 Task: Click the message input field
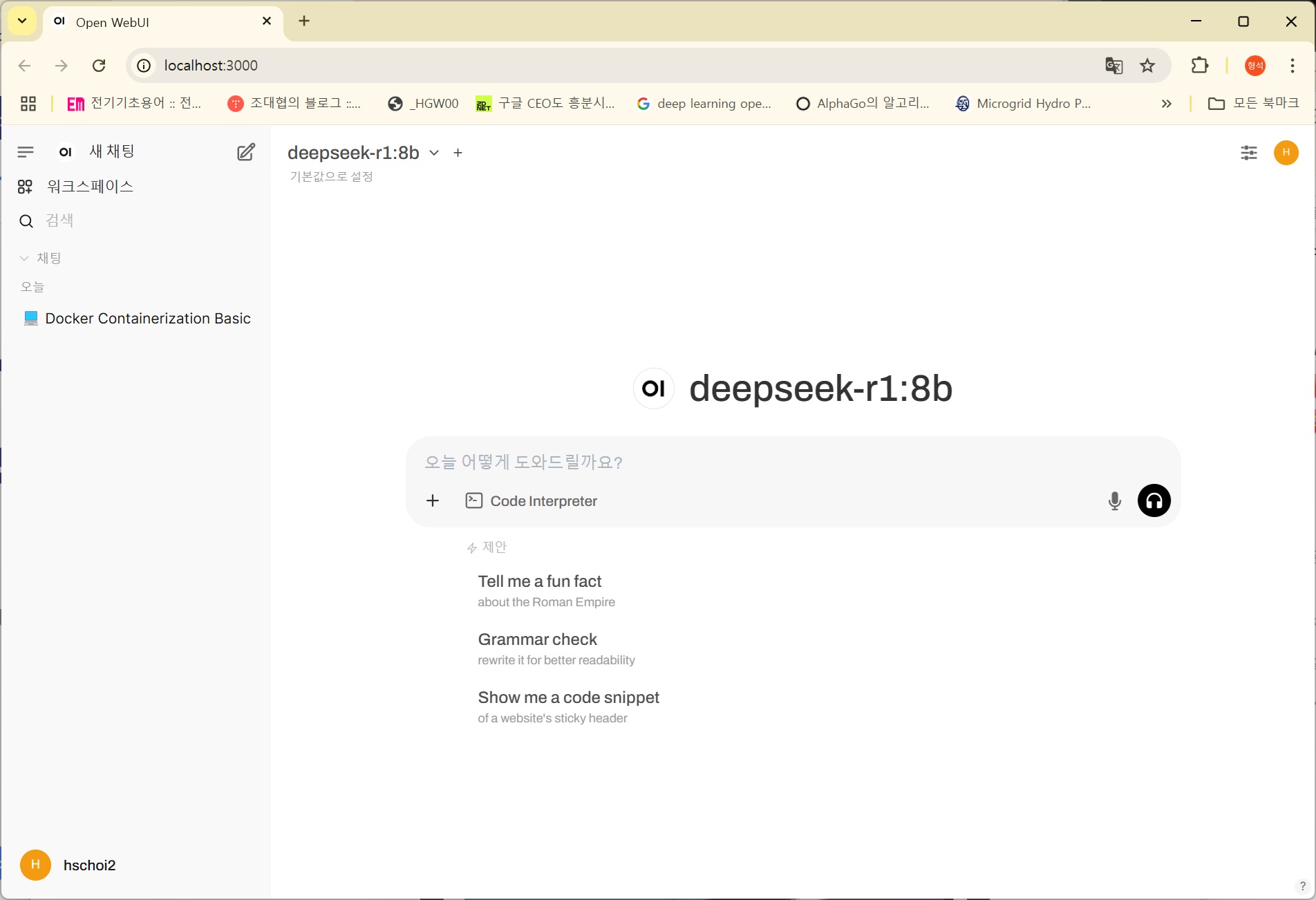tap(760, 462)
